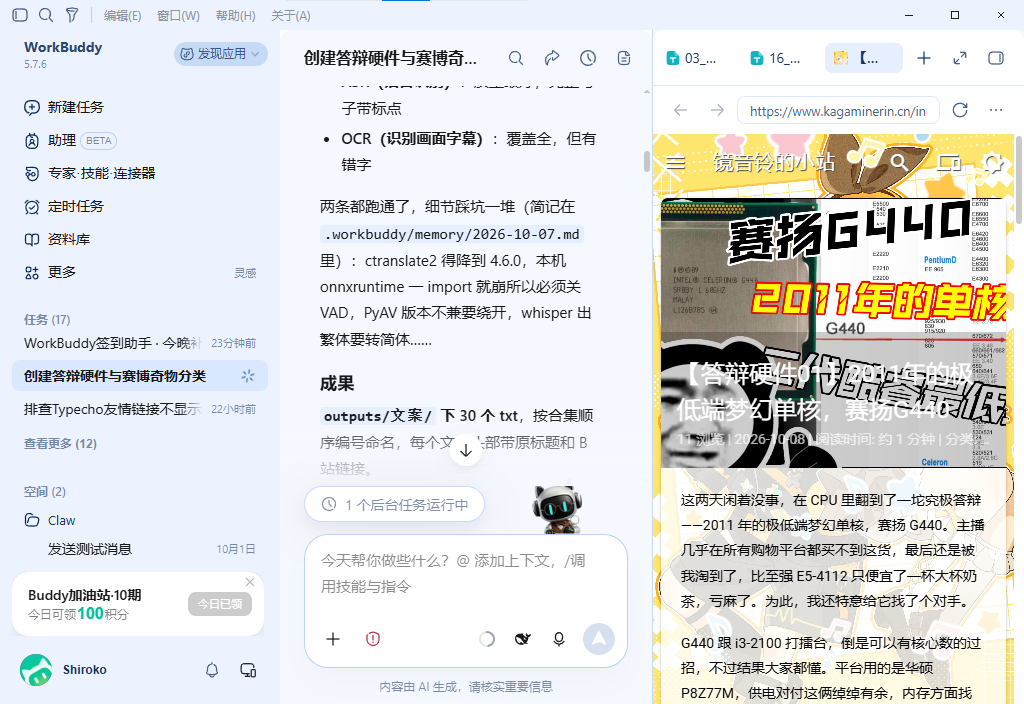Screen dimensions: 1024x704
Task: Click the filter funnel icon
Action: (72, 15)
